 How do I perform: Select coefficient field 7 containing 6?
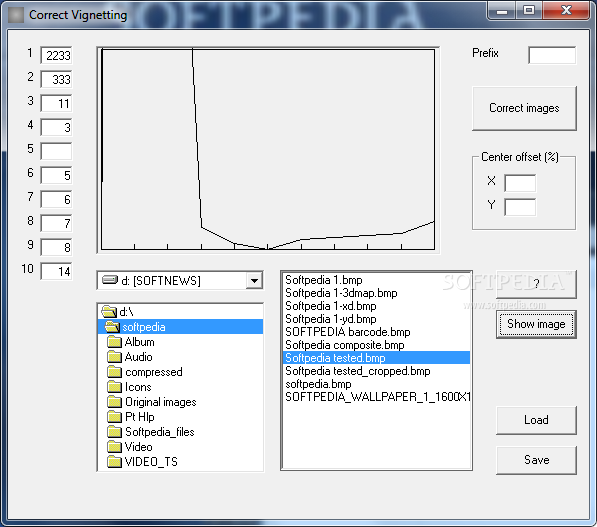(56, 200)
